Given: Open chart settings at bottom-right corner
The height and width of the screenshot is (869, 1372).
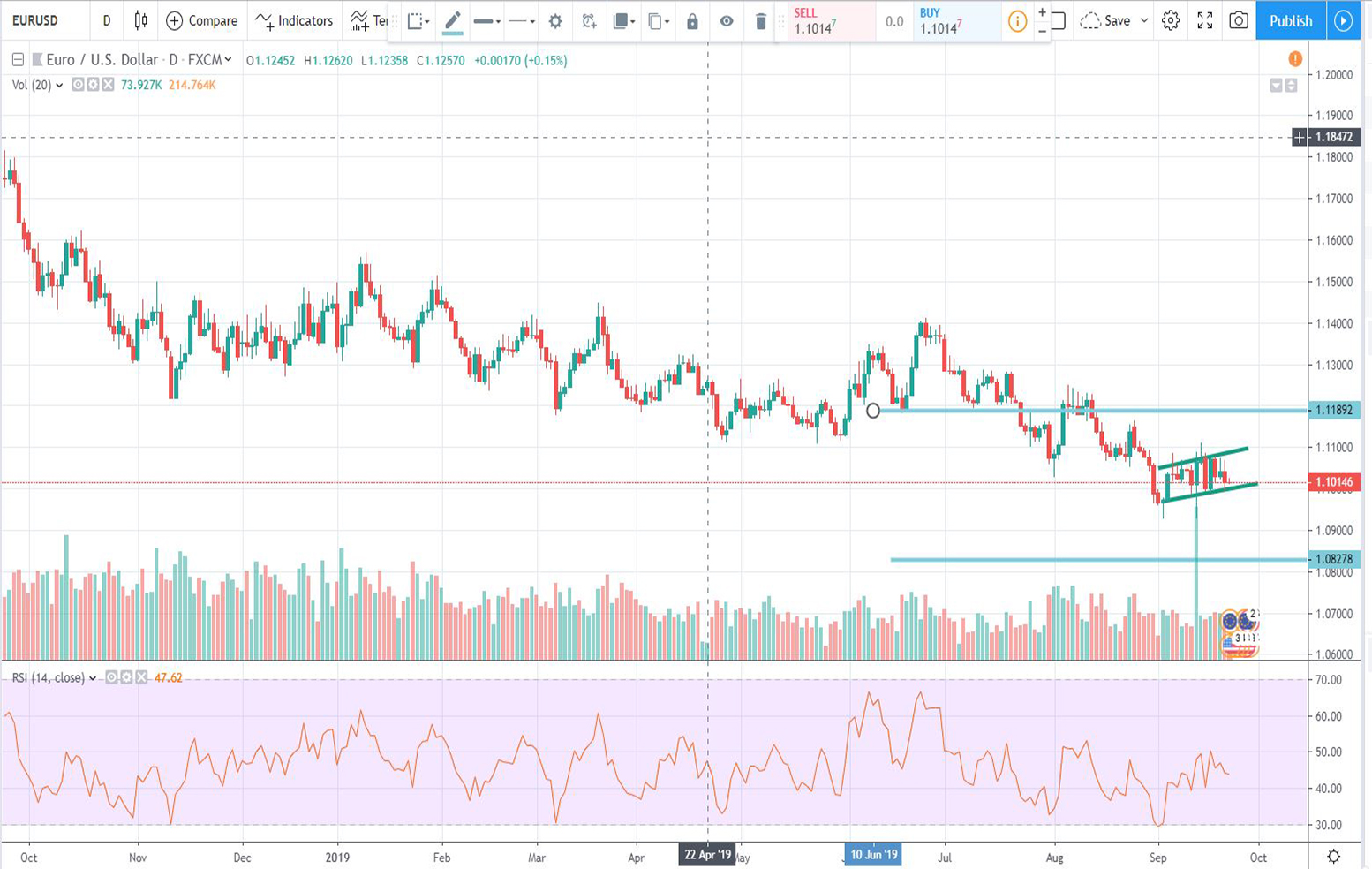Looking at the screenshot, I should point(1333,857).
